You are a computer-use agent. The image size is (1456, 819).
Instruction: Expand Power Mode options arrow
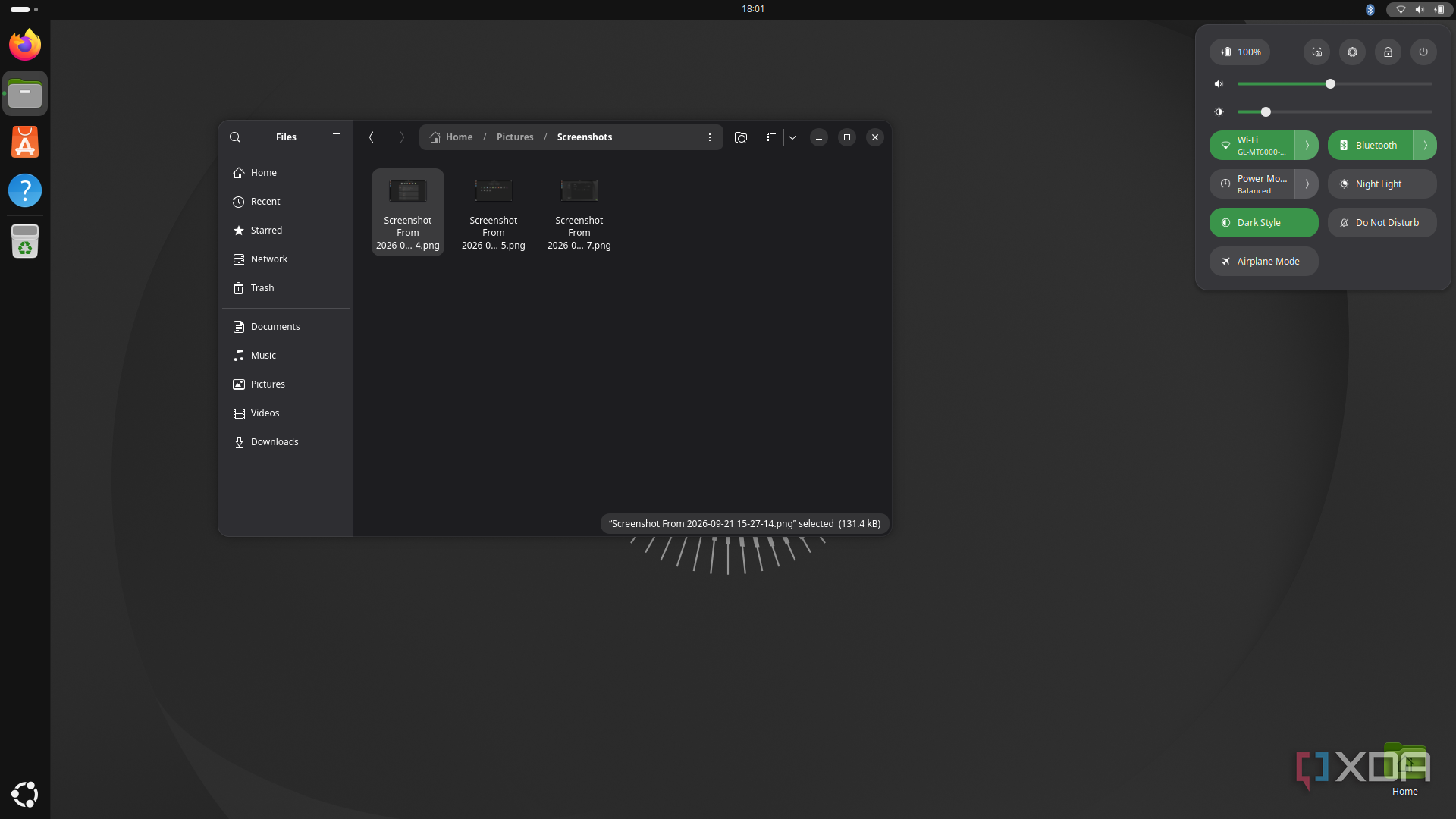(x=1307, y=184)
